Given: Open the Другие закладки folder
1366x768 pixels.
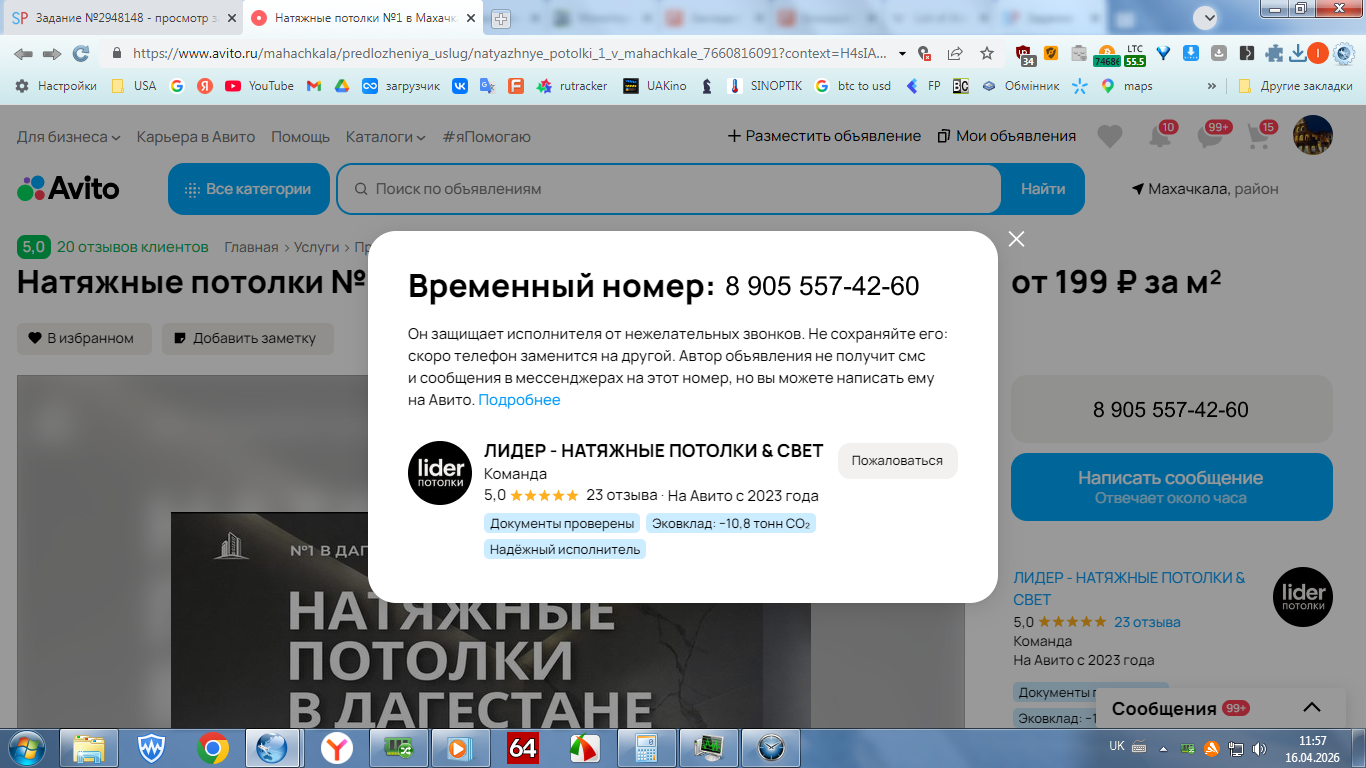Looking at the screenshot, I should coord(1296,86).
